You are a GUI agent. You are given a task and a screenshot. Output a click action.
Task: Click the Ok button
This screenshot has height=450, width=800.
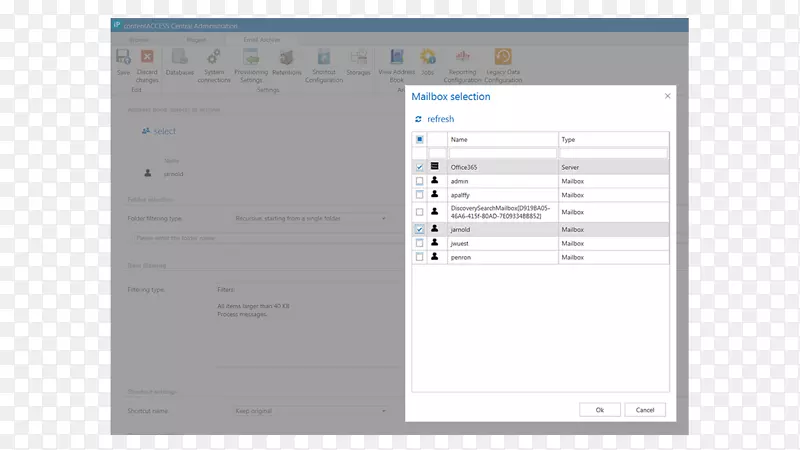pyautogui.click(x=599, y=410)
